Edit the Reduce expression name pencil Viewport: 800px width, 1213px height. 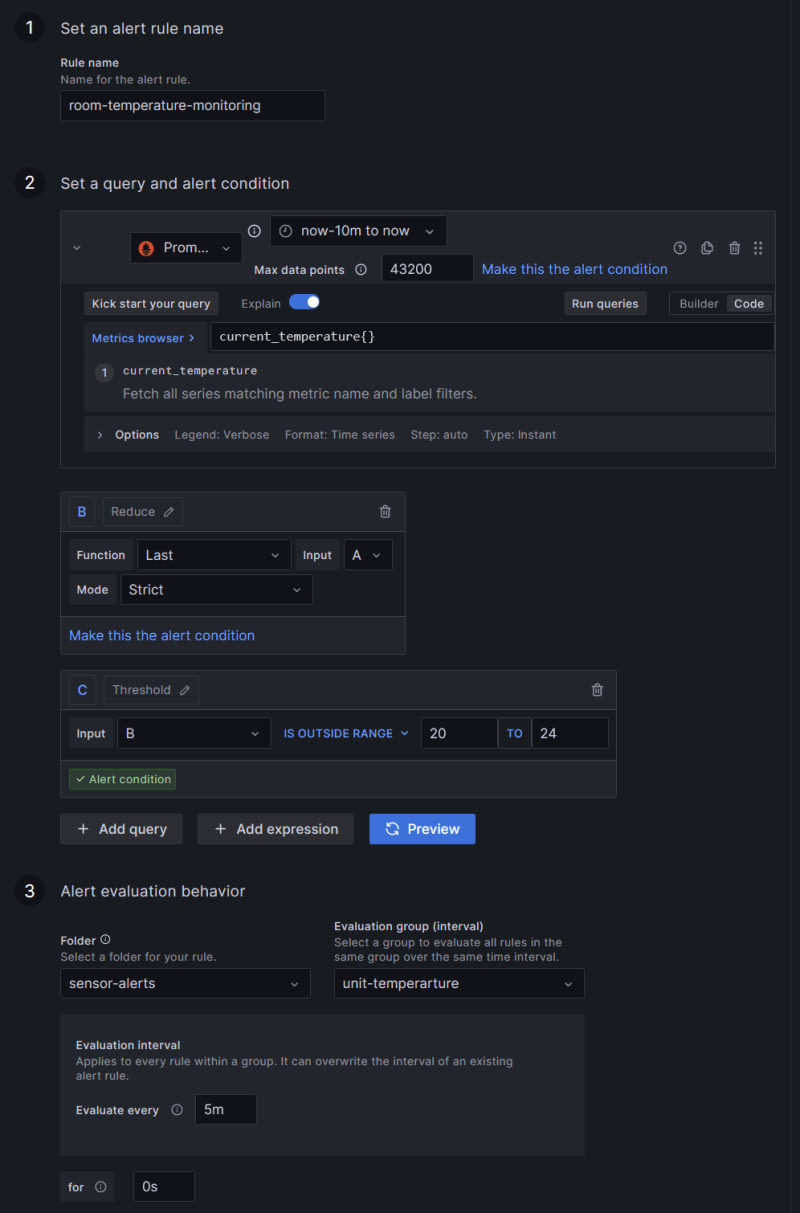(169, 512)
